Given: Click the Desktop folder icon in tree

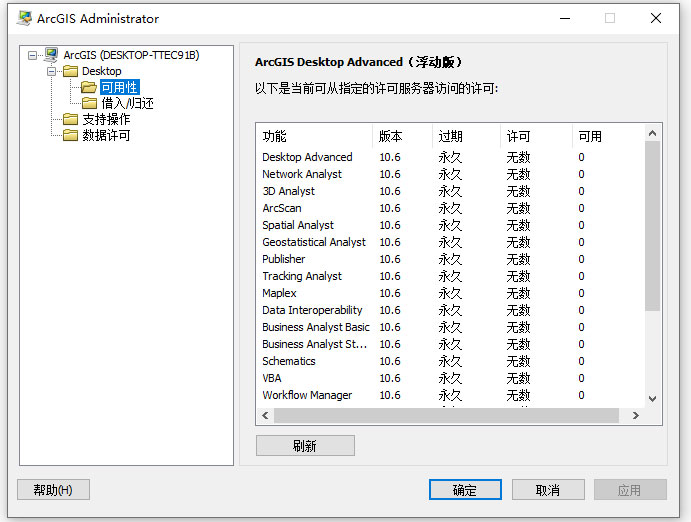Looking at the screenshot, I should (x=71, y=71).
